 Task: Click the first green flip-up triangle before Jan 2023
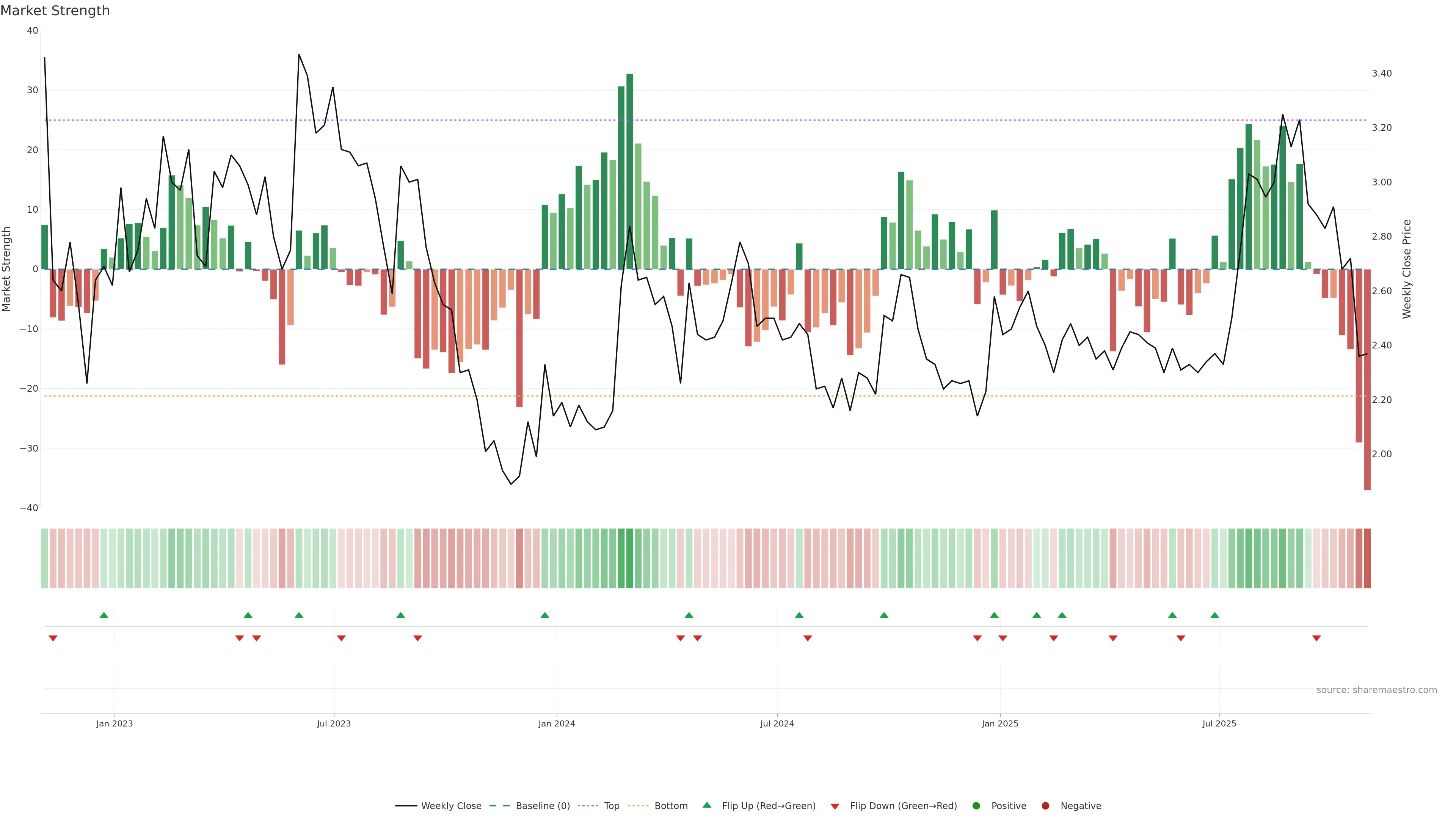[104, 615]
